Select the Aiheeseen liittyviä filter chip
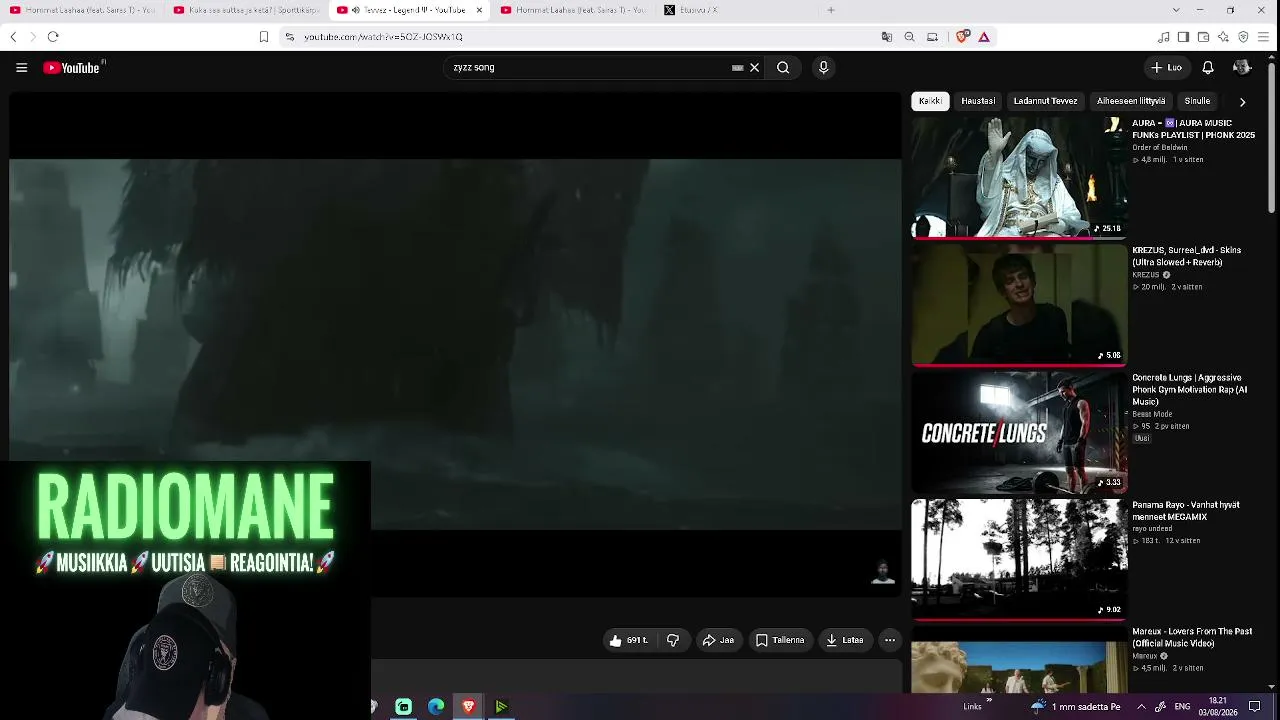The width and height of the screenshot is (1280, 720). 1131,101
